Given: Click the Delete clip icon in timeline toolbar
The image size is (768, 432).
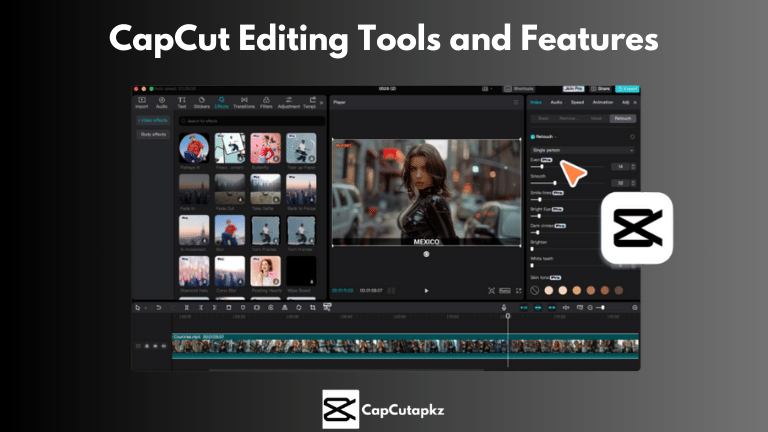Looking at the screenshot, I should point(229,308).
